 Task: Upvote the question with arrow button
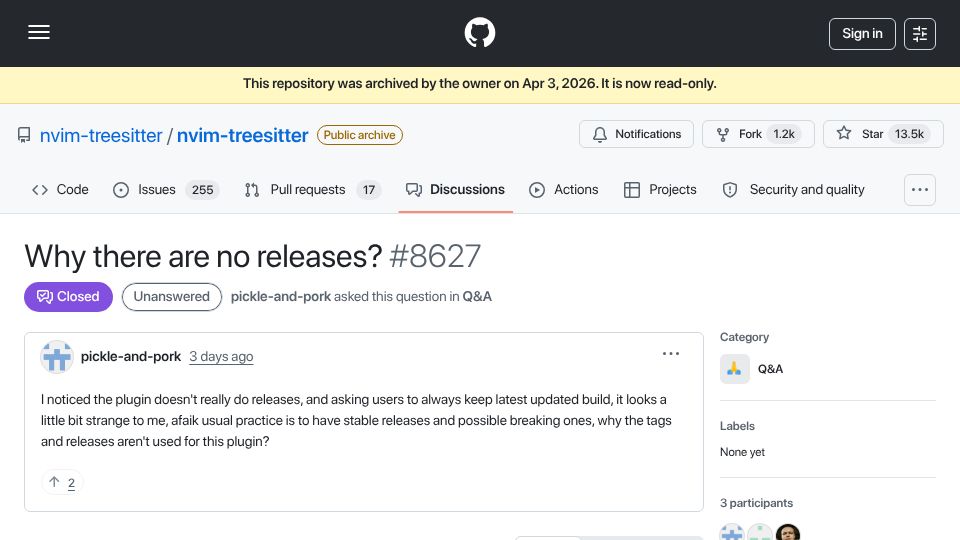(62, 483)
